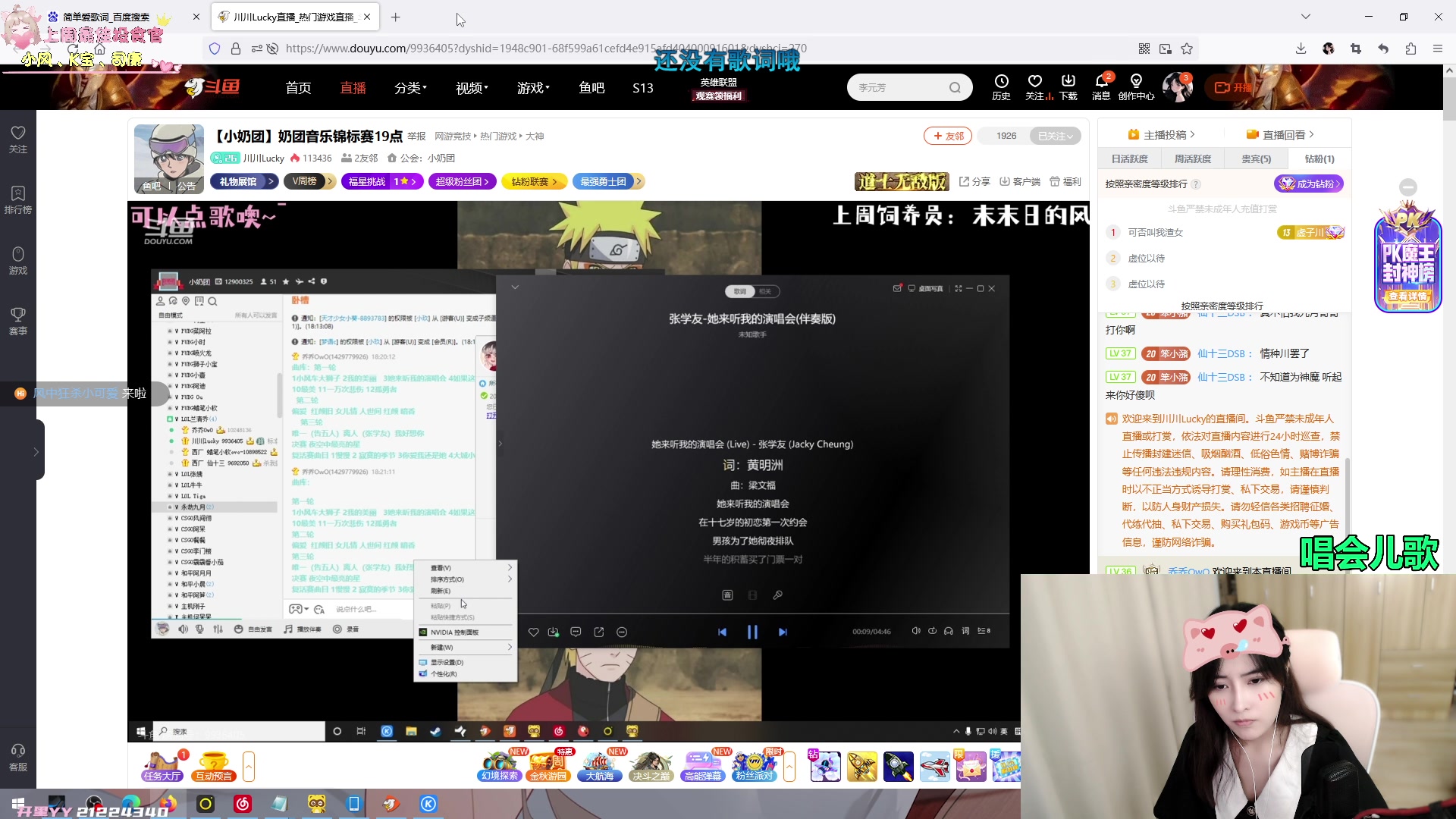Click the search magnifier icon in Douyu header
Screen dimensions: 1456x819
pos(955,87)
